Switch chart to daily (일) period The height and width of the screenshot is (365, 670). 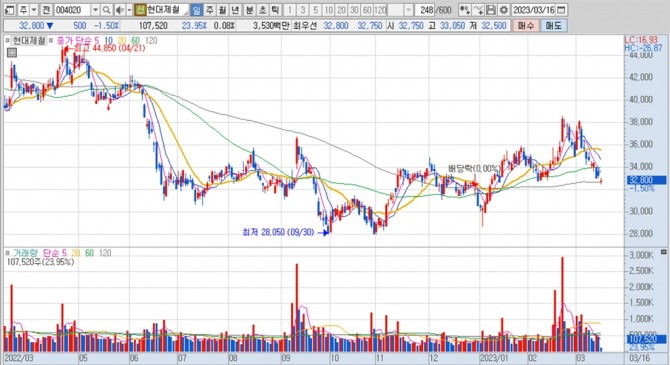196,10
